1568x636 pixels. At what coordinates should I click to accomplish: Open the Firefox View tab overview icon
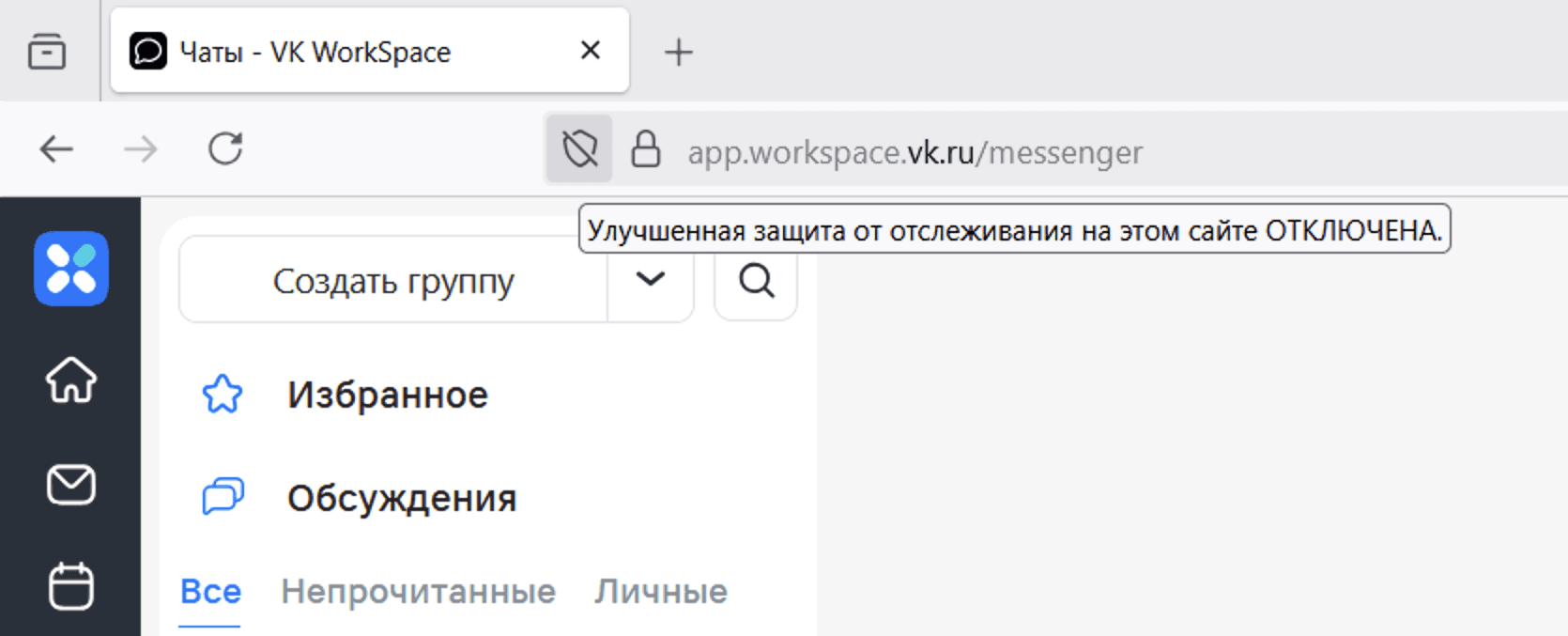[46, 51]
